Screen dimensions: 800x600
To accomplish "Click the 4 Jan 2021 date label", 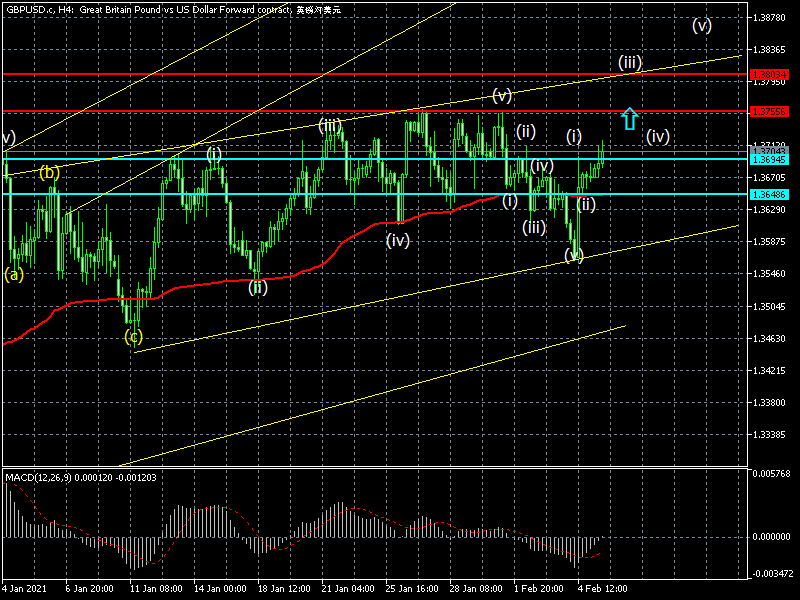I will coord(24,588).
